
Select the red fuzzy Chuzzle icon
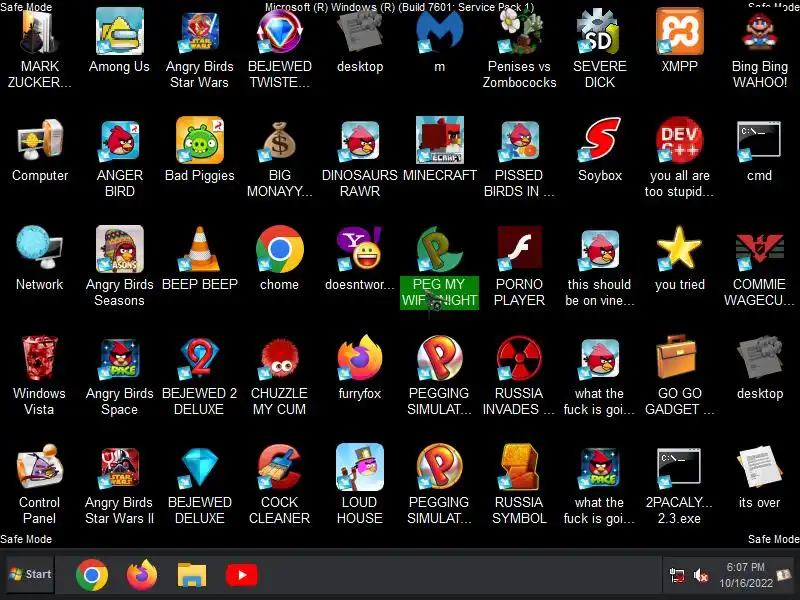280,358
